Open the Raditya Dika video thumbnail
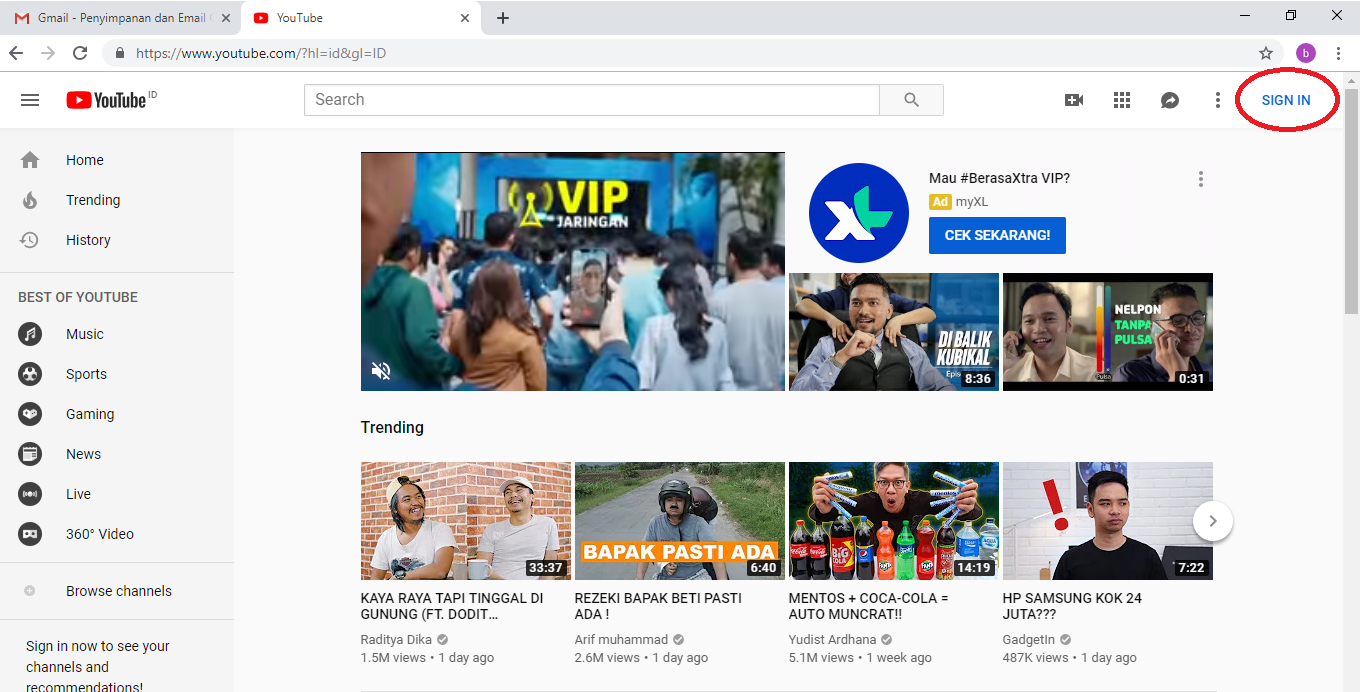Viewport: 1362px width, 692px height. (465, 520)
